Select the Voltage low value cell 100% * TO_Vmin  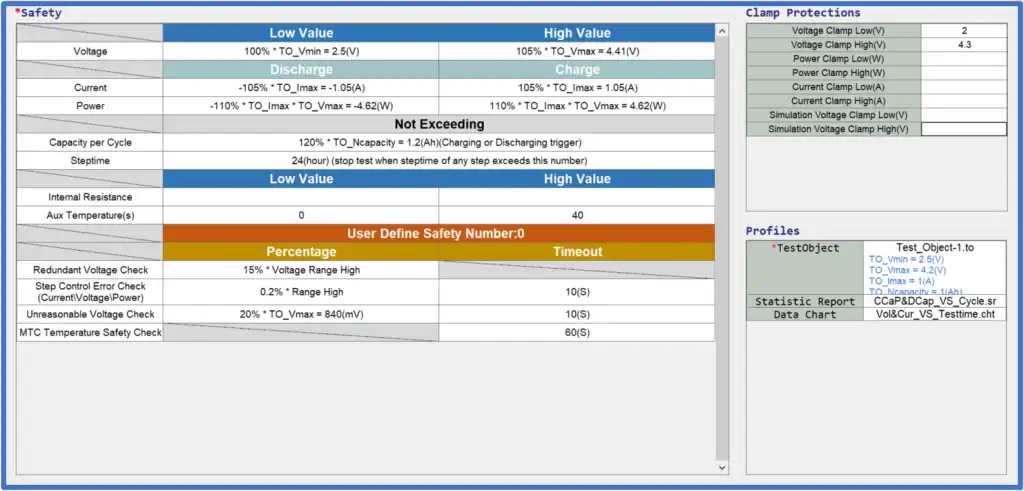click(301, 51)
